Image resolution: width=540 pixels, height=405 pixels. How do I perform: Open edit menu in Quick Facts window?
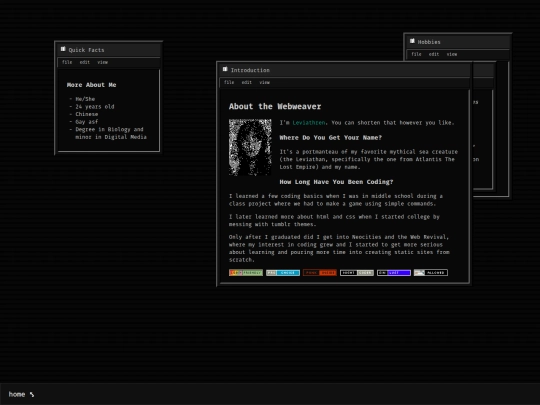[85, 62]
